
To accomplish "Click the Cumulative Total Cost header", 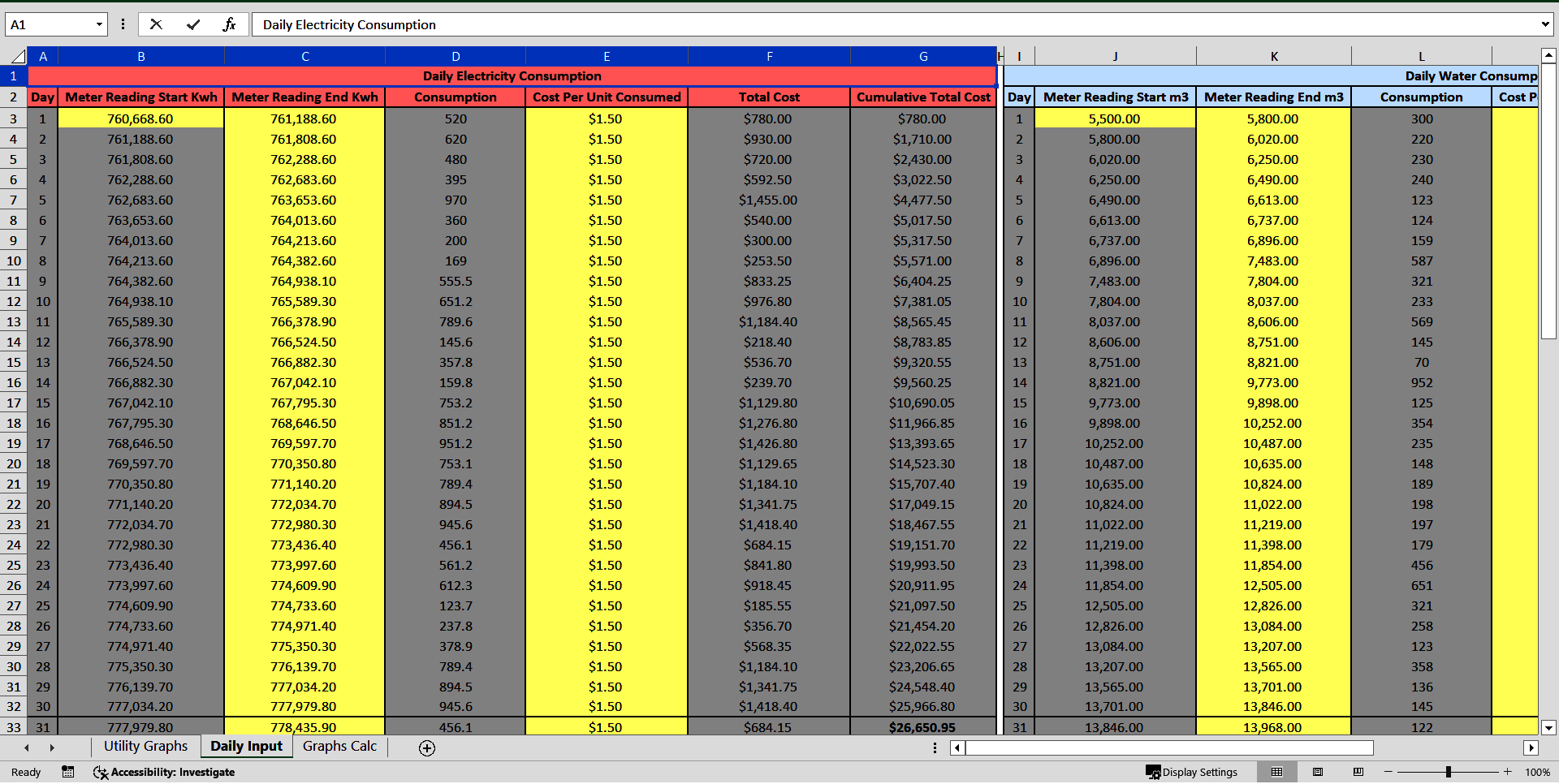I will pyautogui.click(x=923, y=97).
